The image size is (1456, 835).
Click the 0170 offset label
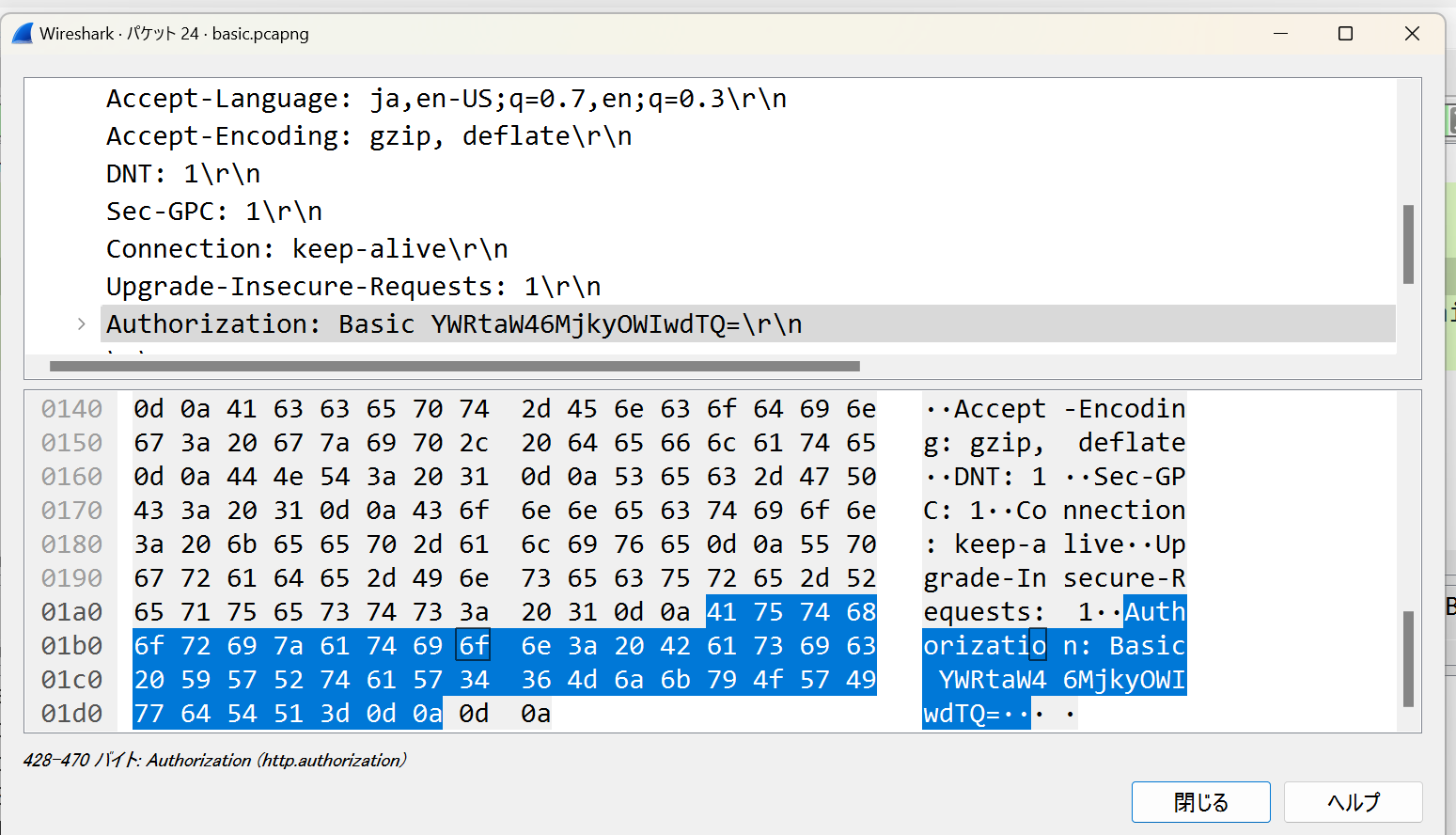(71, 511)
